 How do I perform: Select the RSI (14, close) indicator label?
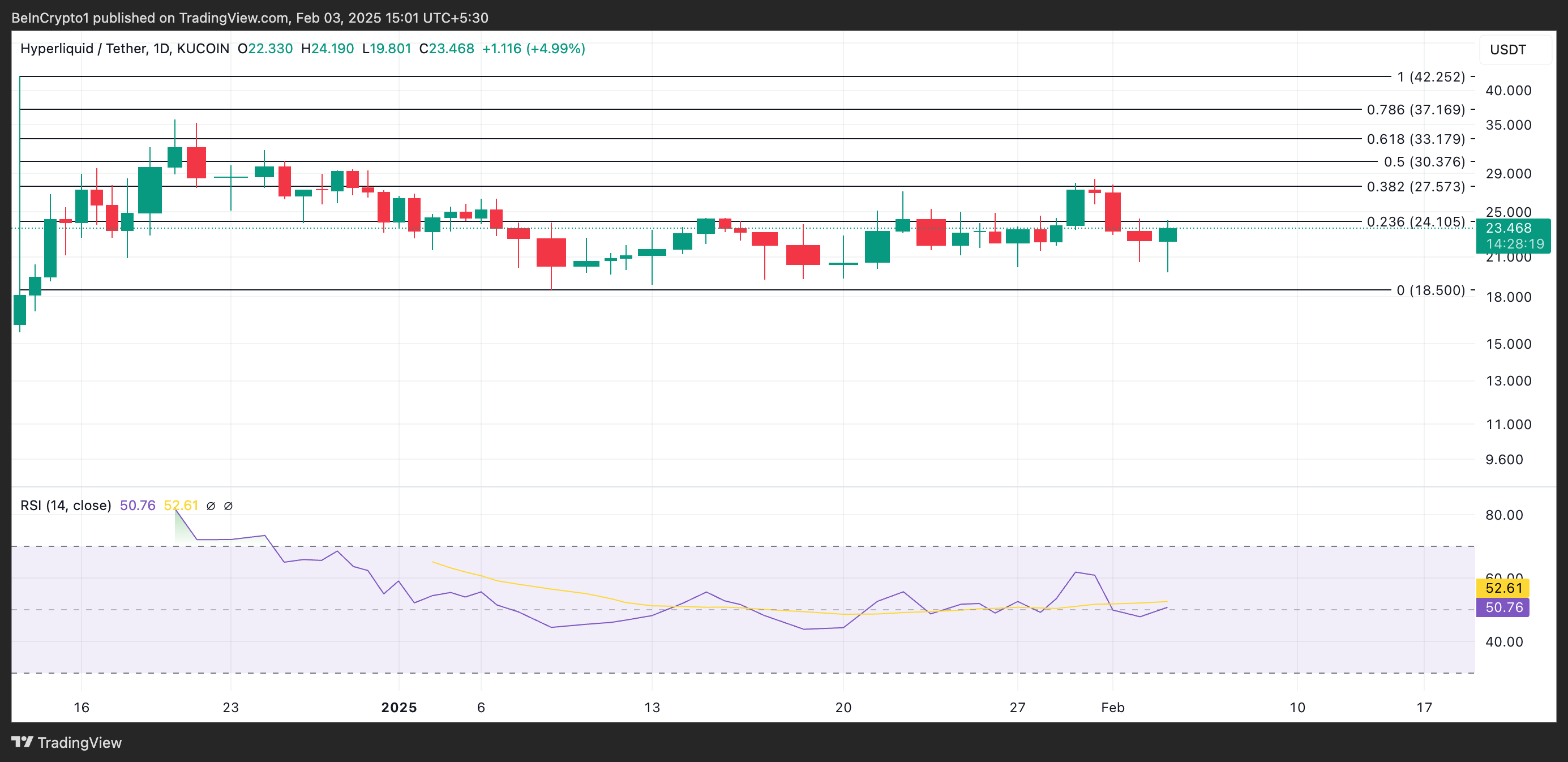pyautogui.click(x=66, y=505)
